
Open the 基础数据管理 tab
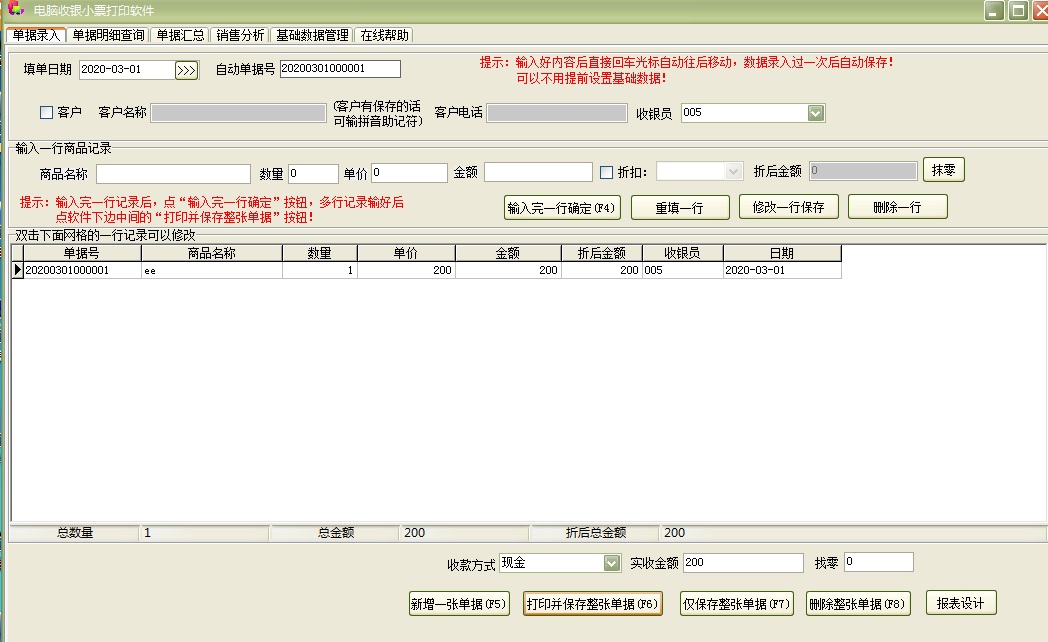tap(311, 34)
